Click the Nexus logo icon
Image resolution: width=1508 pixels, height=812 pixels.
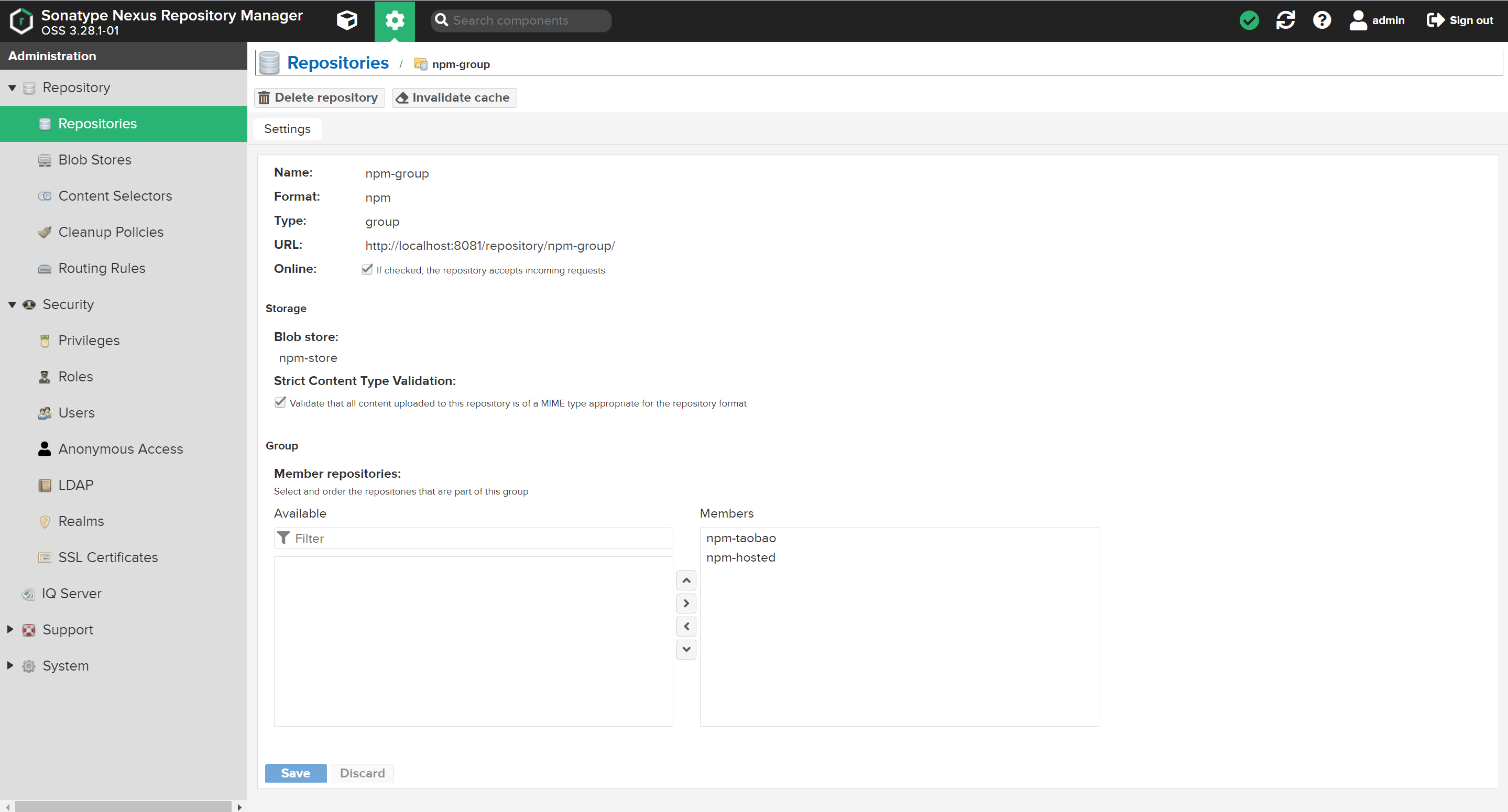[21, 21]
